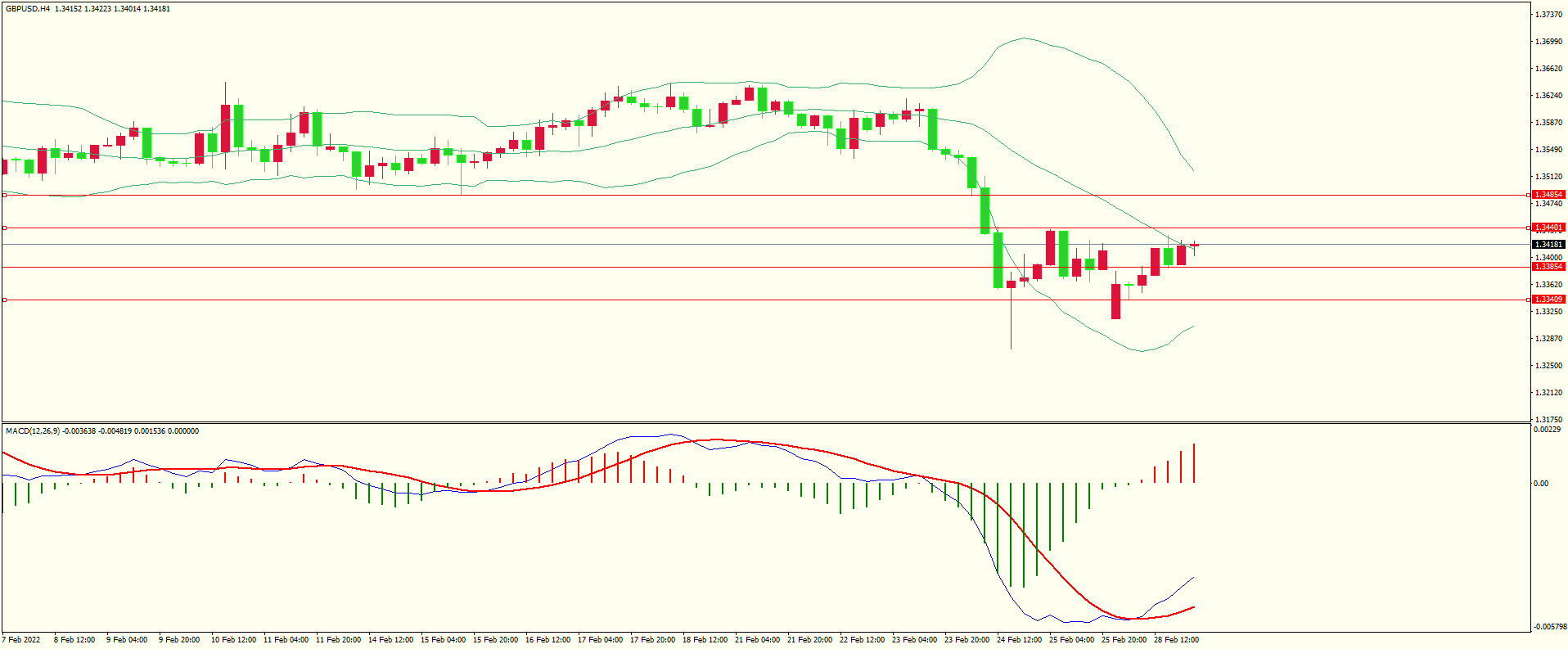This screenshot has width=1568, height=649.
Task: Click the 1.32500 price scale label
Action: point(1549,366)
